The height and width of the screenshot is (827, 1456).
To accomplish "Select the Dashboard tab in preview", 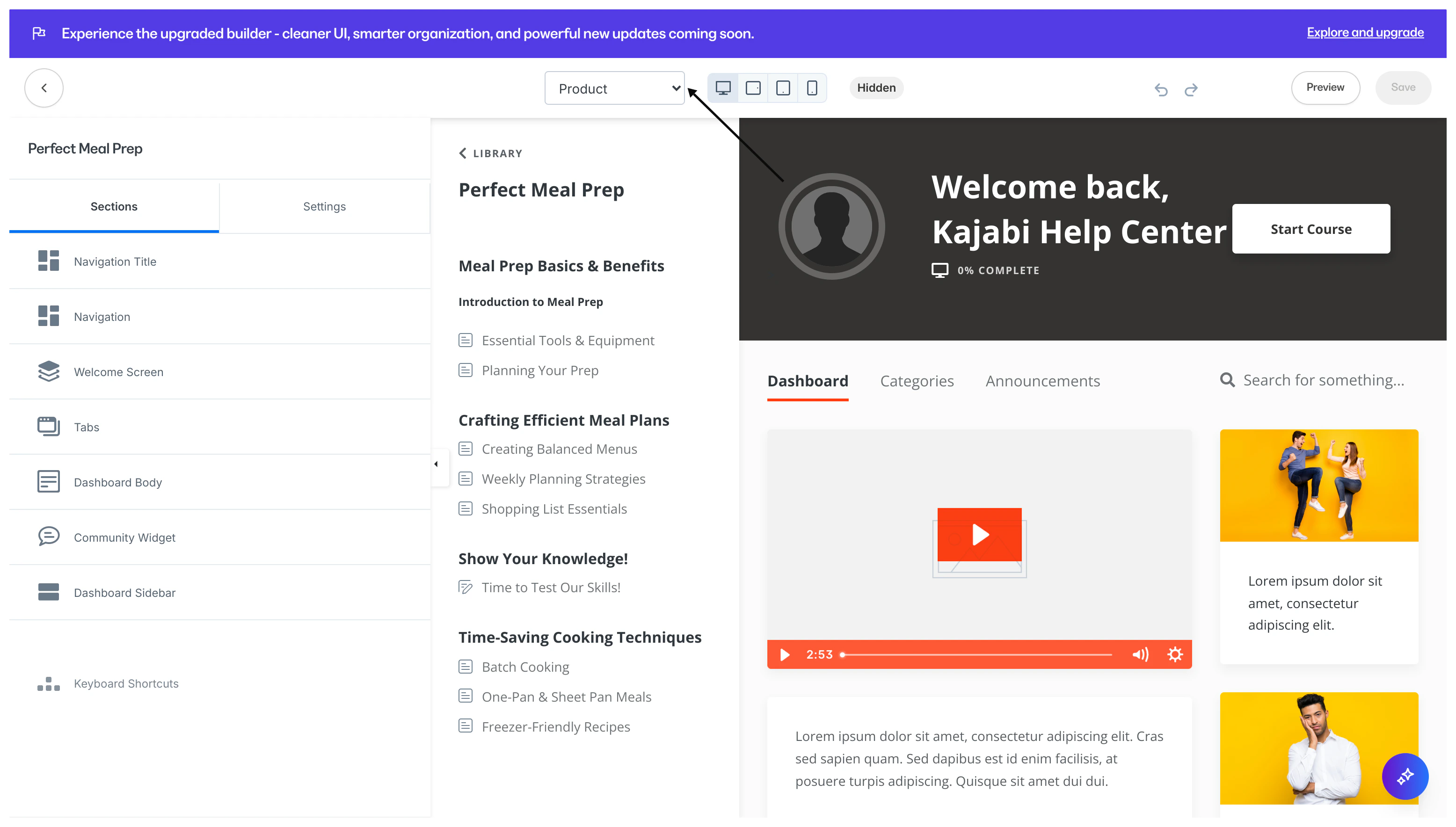I will coord(808,381).
